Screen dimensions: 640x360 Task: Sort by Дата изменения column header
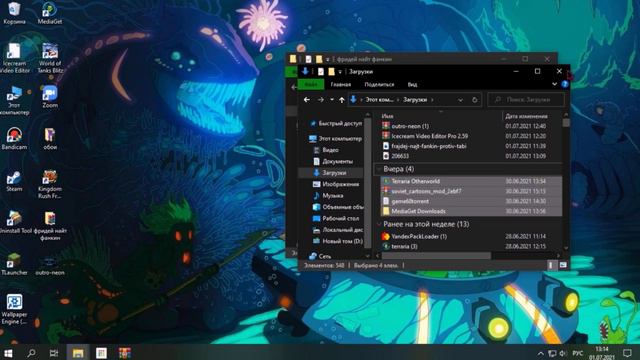(527, 116)
